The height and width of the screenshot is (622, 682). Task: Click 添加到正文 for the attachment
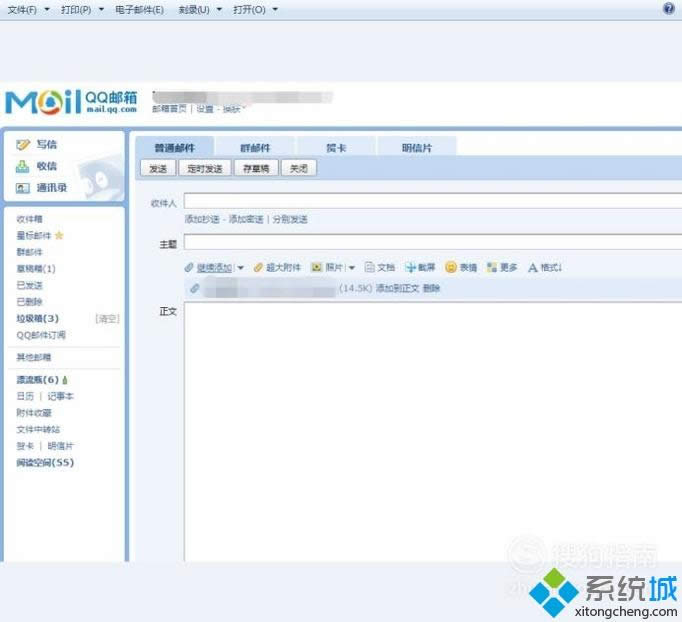point(398,288)
